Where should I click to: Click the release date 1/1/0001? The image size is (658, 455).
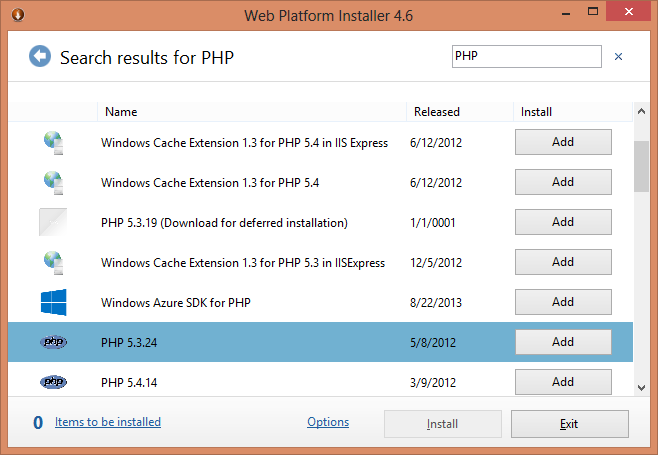click(433, 223)
